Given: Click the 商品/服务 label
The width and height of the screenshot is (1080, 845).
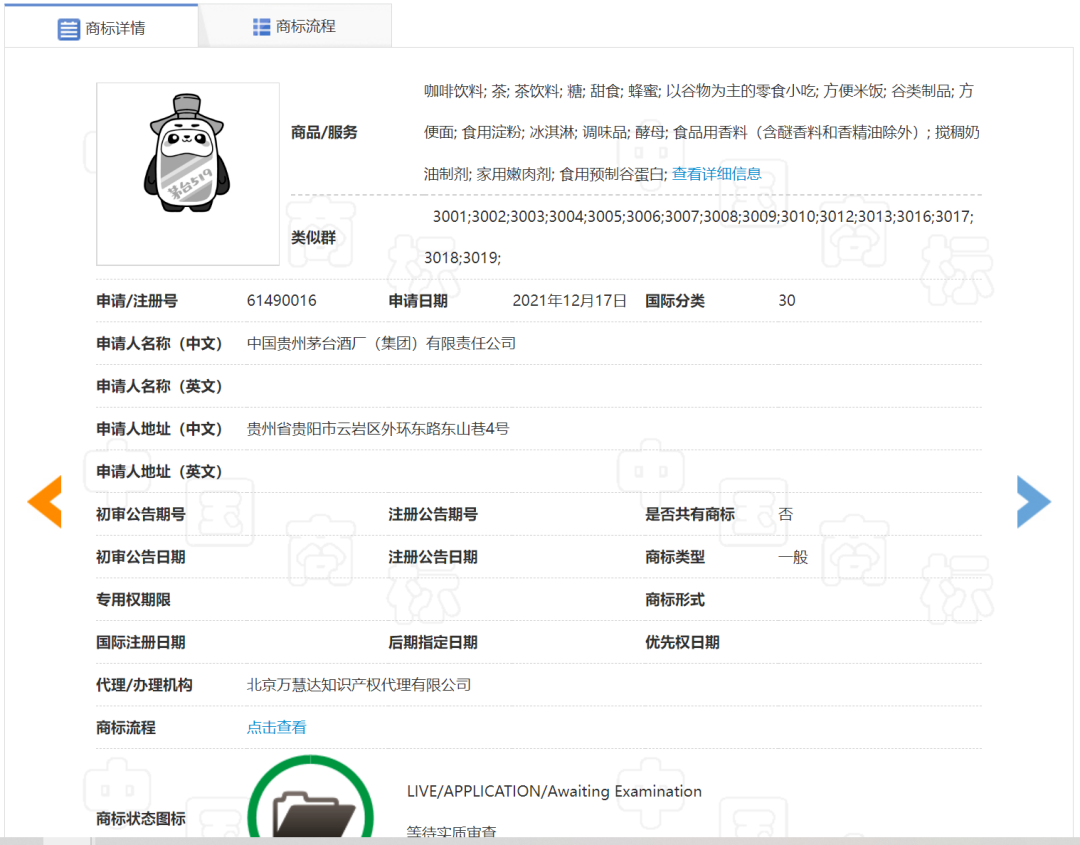Looking at the screenshot, I should [x=324, y=132].
